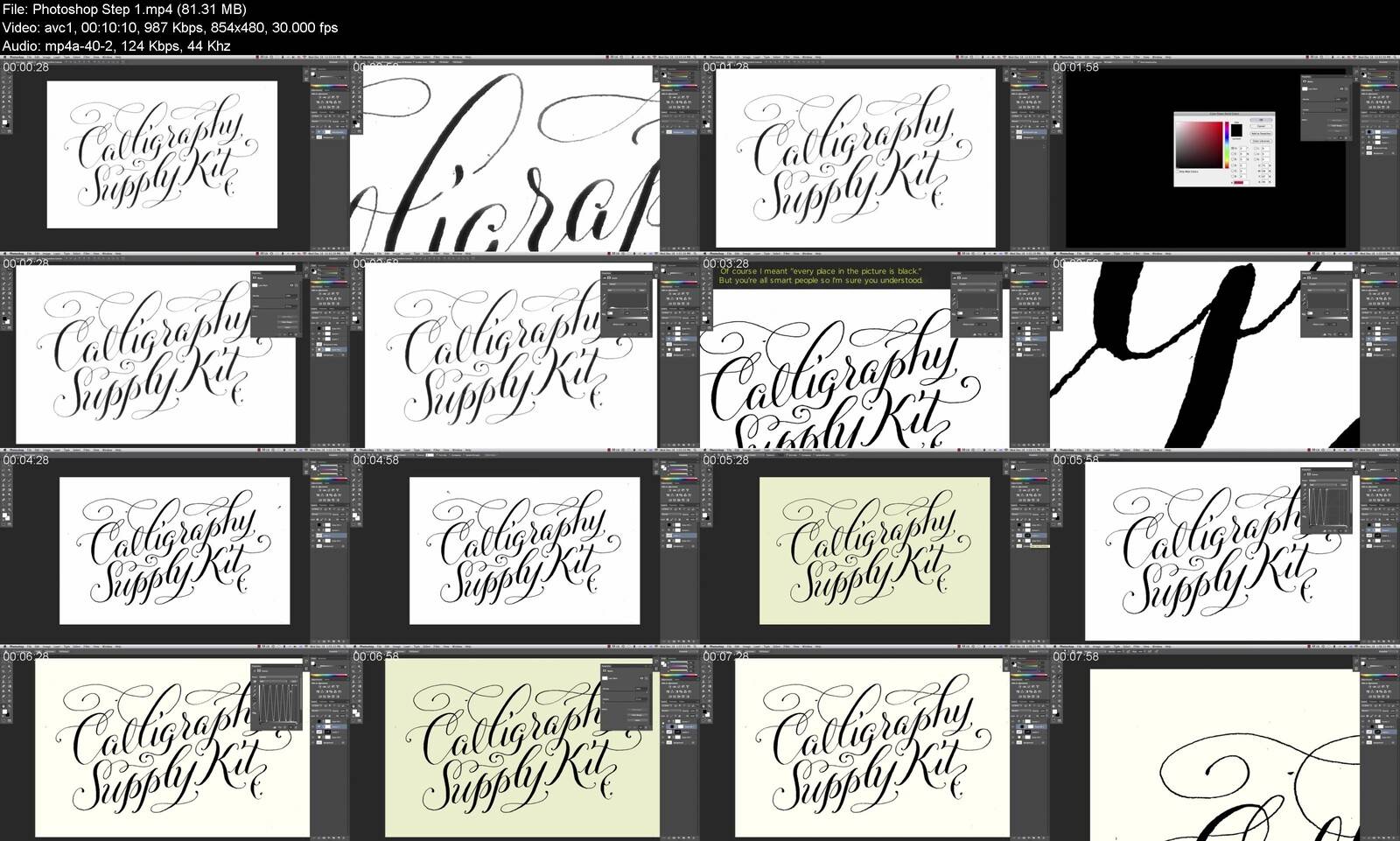The image size is (1400, 841).
Task: Click the 'Video: avc1' info line
Action: tap(170, 27)
